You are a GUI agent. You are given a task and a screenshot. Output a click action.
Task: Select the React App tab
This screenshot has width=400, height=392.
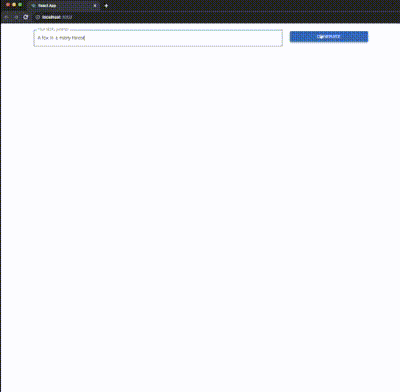point(63,6)
